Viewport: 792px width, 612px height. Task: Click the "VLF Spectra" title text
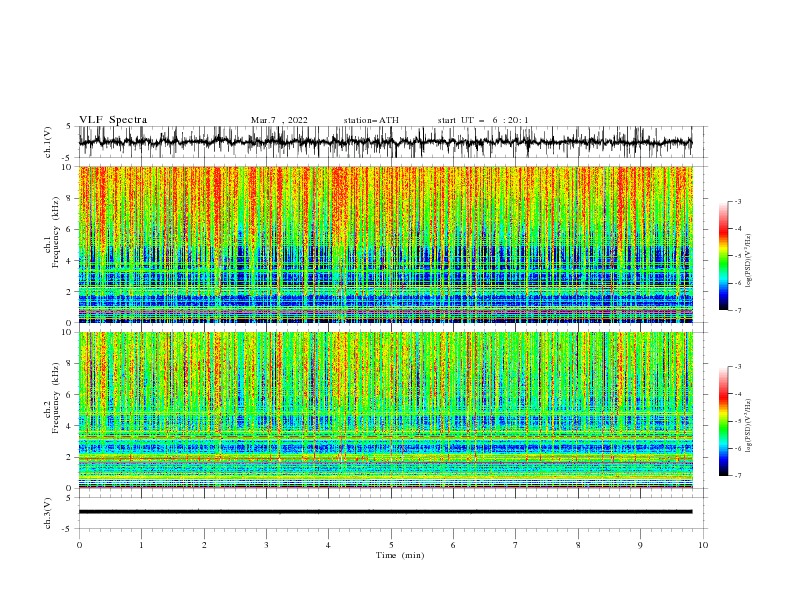point(113,120)
